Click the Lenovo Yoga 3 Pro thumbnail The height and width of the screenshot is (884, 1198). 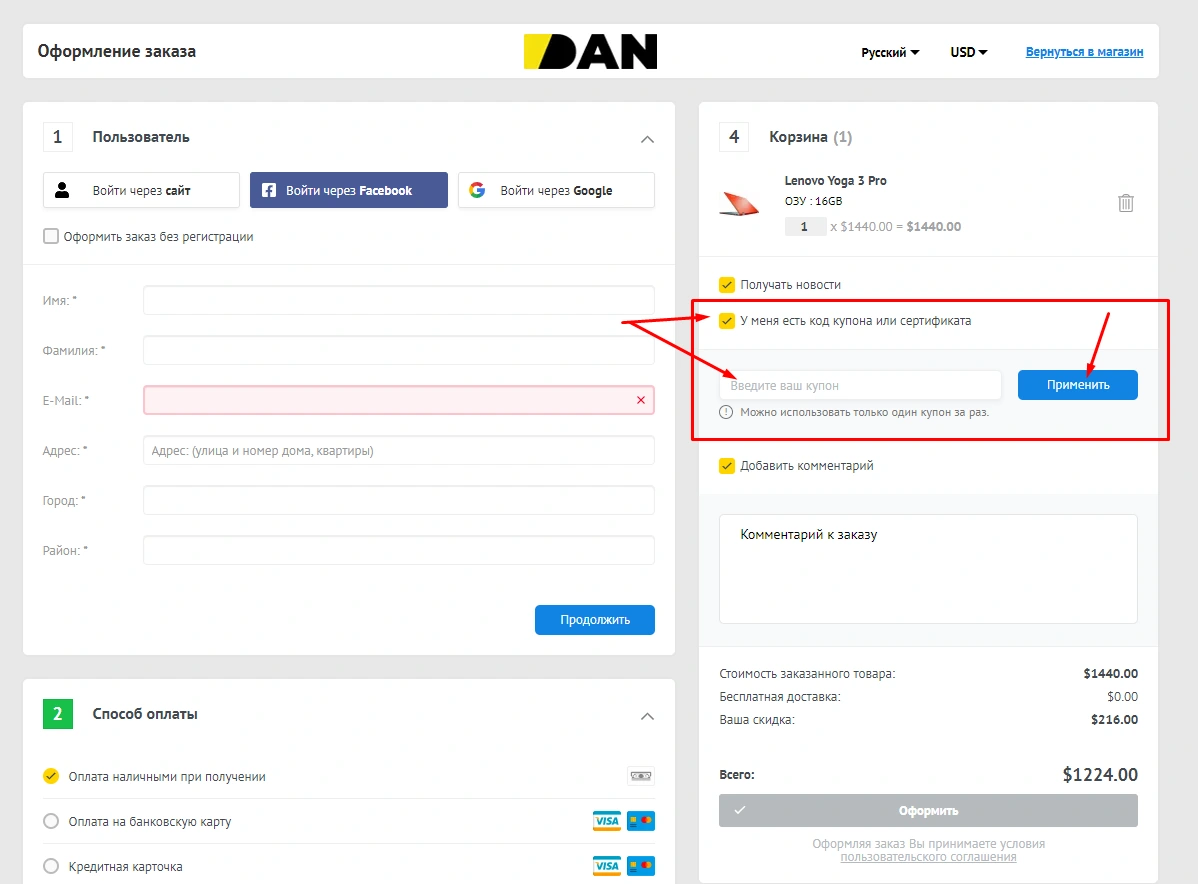pos(740,204)
